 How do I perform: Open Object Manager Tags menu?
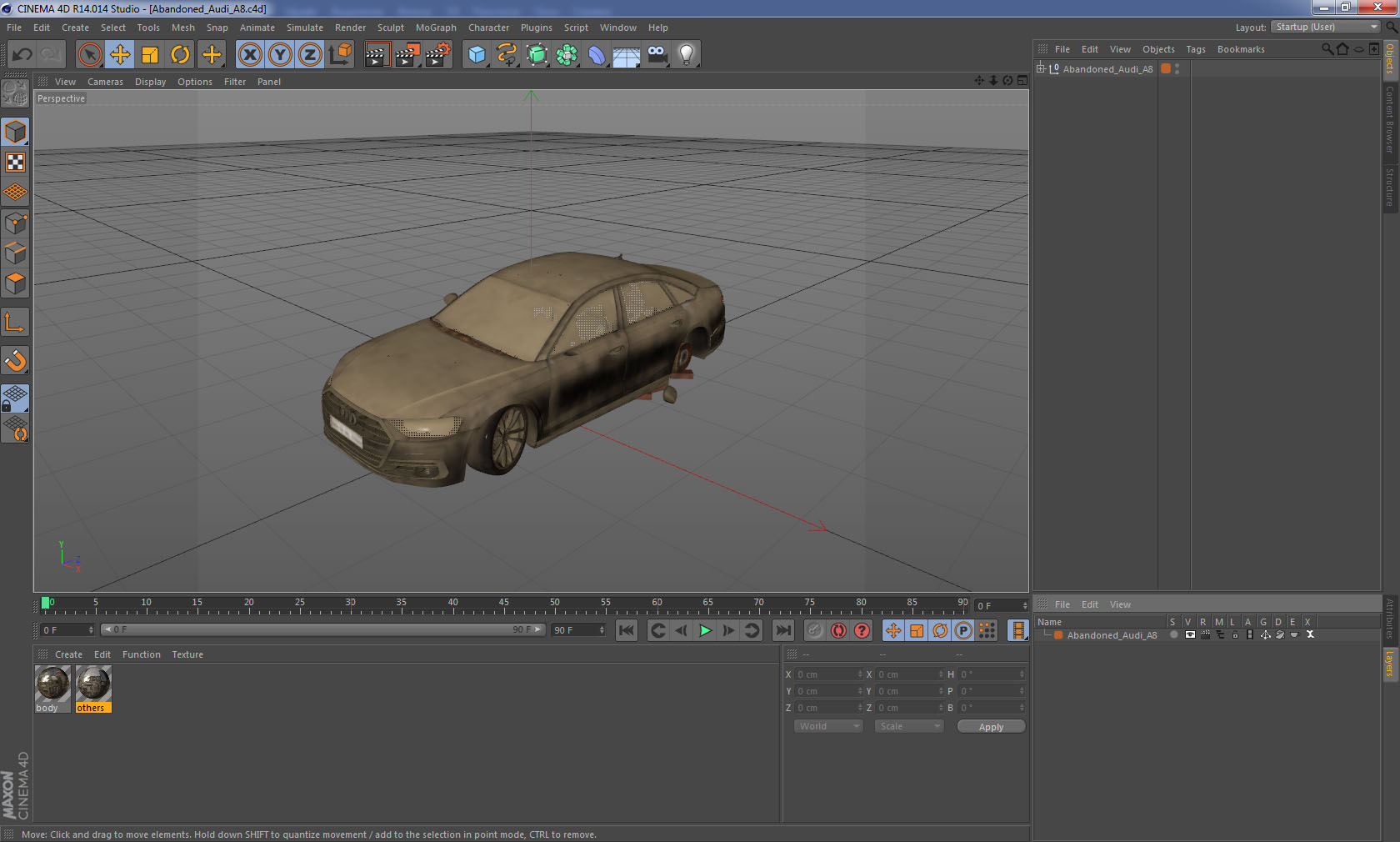pyautogui.click(x=1196, y=49)
